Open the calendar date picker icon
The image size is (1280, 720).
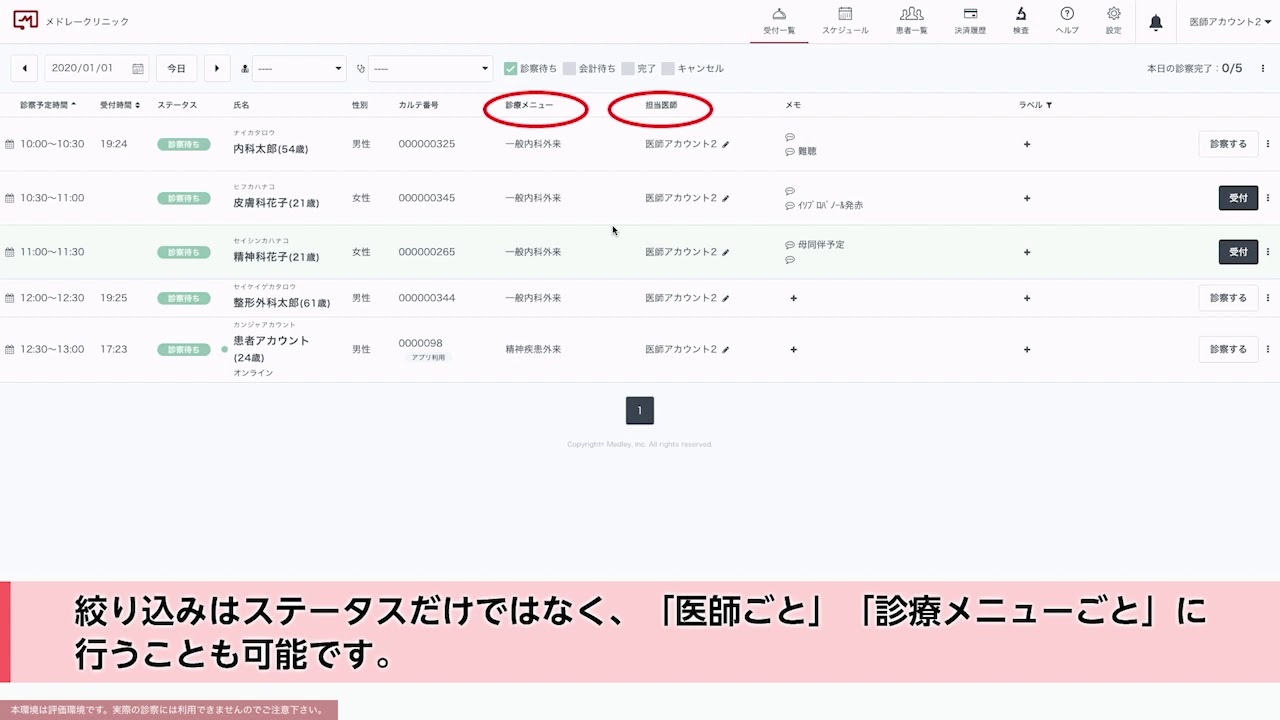pyautogui.click(x=138, y=69)
